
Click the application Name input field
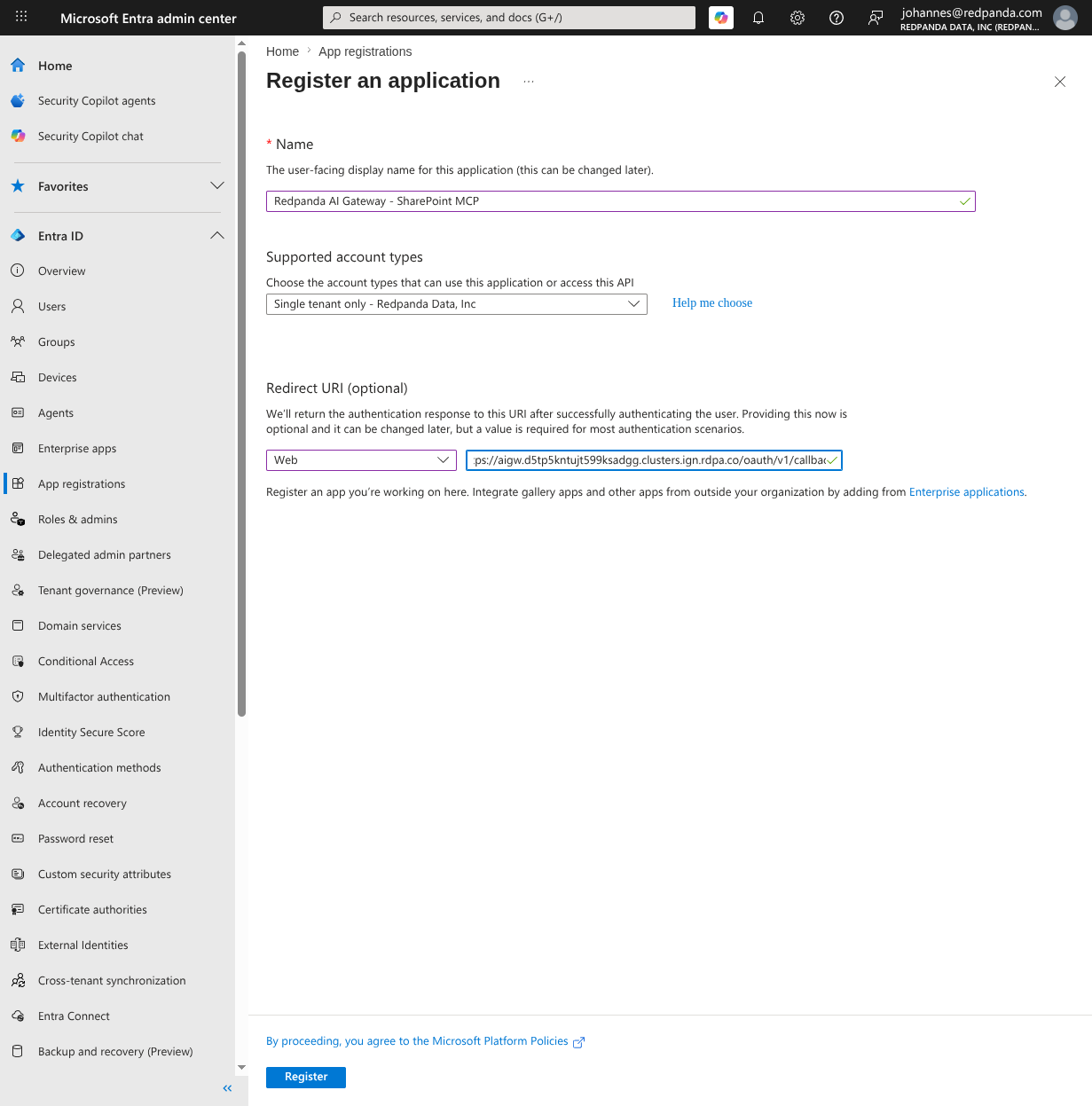pos(621,201)
